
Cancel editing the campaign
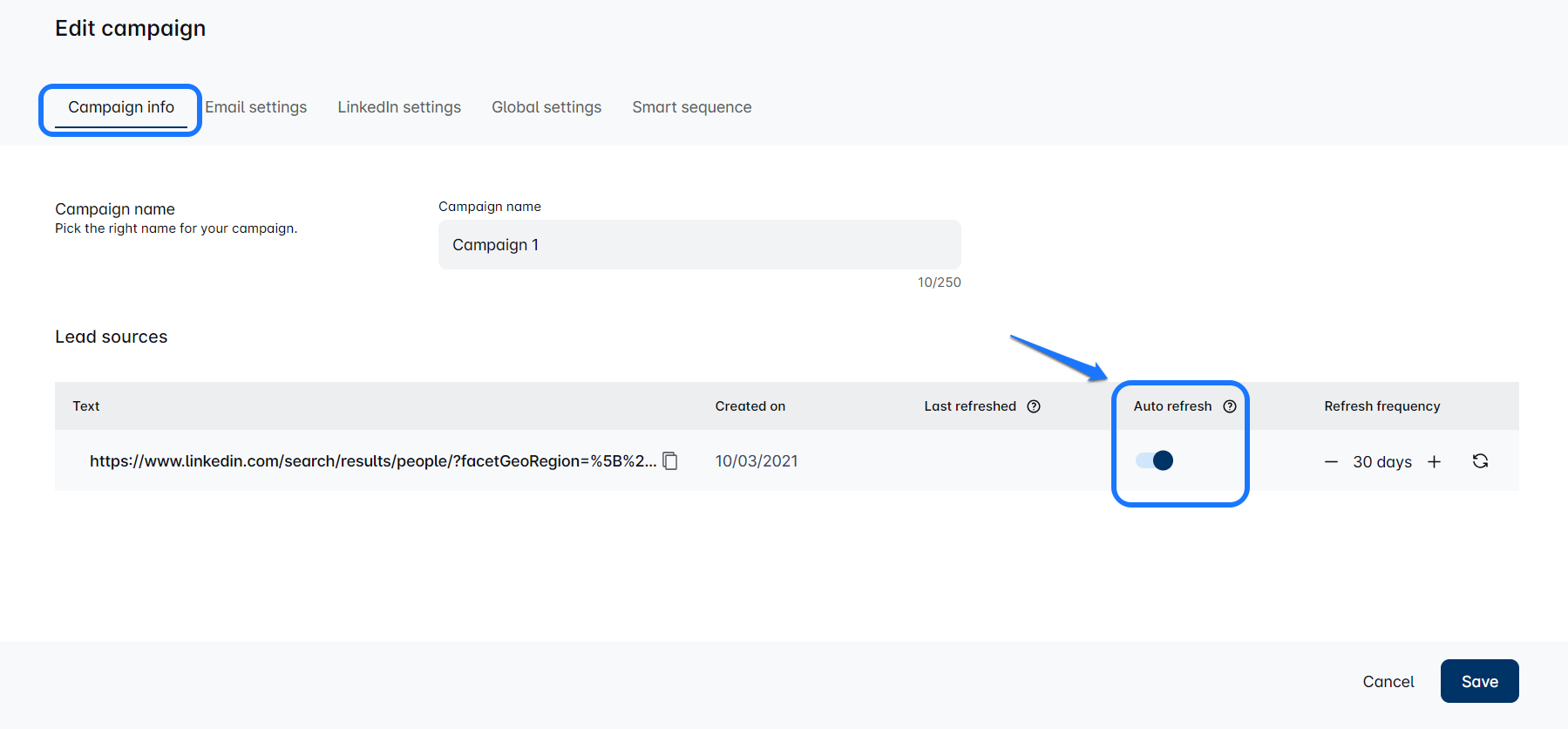1388,681
